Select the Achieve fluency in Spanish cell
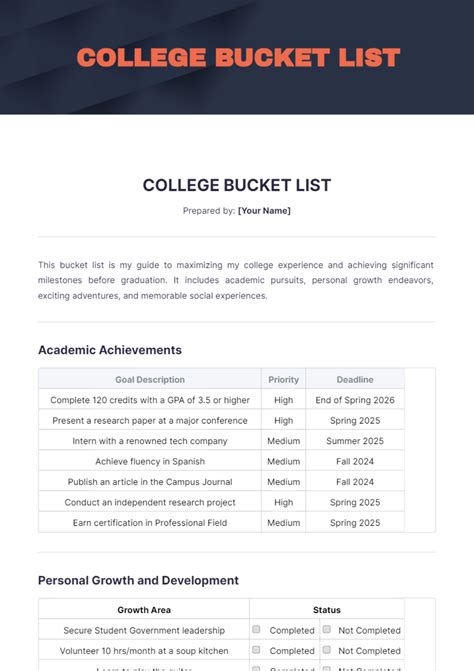The height and width of the screenshot is (671, 474). 150,462
